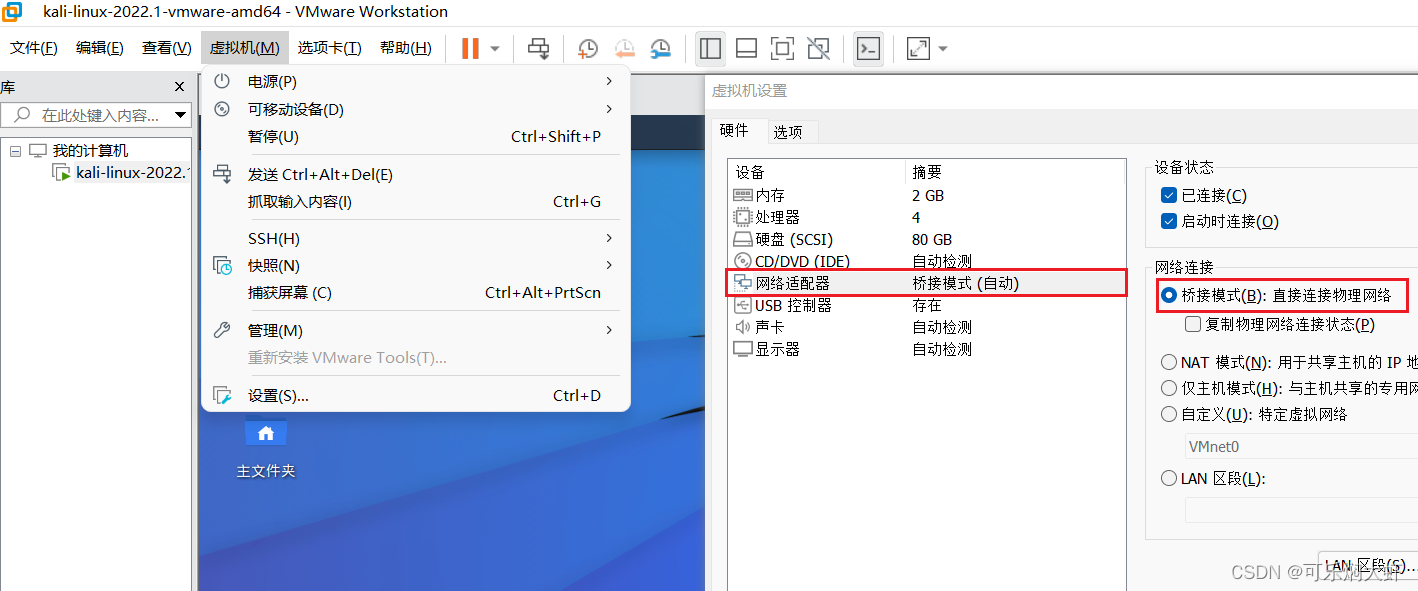Open the 选项卡(T) menu
This screenshot has width=1418, height=591.
click(x=329, y=48)
